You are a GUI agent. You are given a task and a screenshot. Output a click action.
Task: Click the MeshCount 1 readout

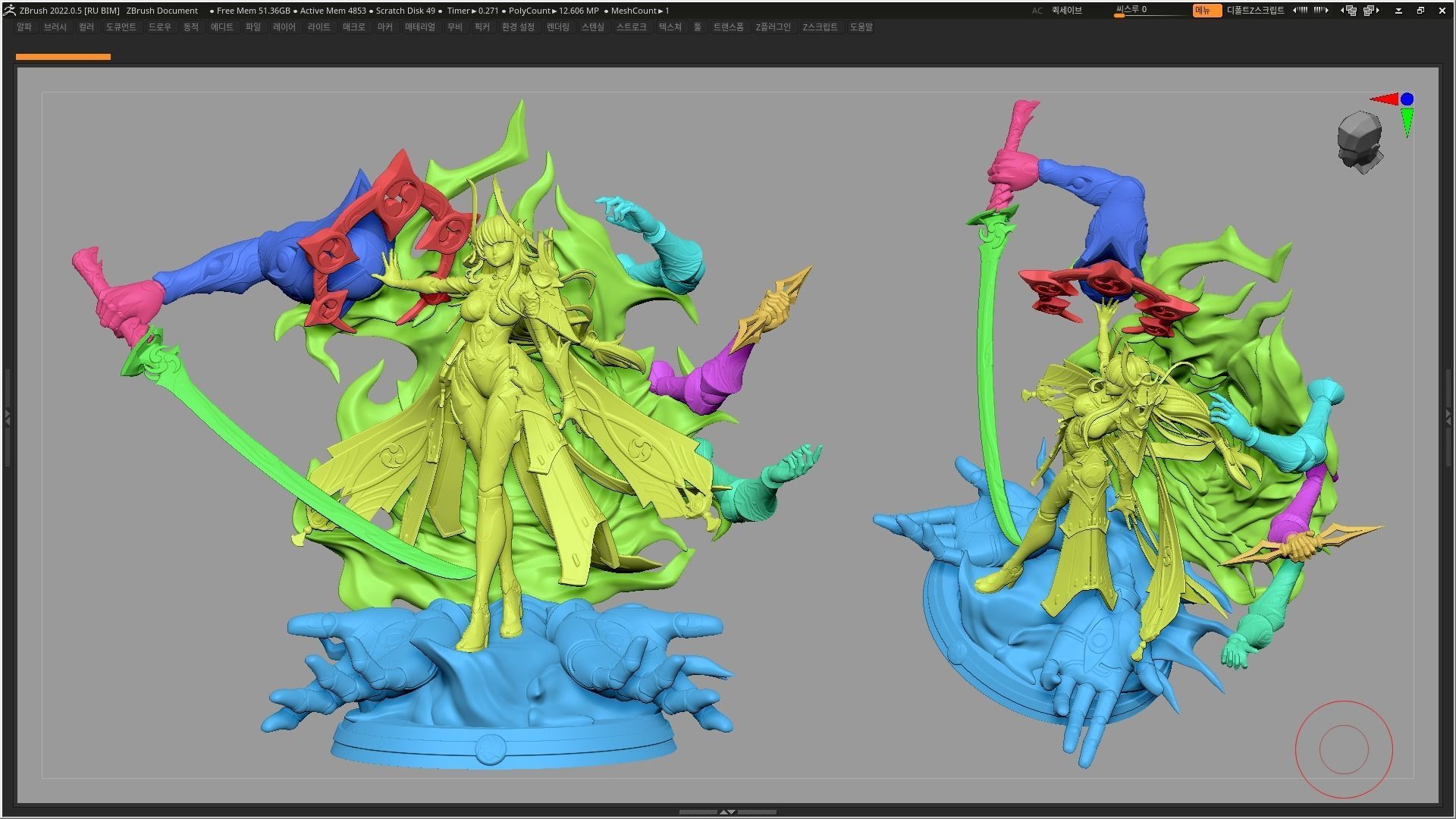(640, 11)
